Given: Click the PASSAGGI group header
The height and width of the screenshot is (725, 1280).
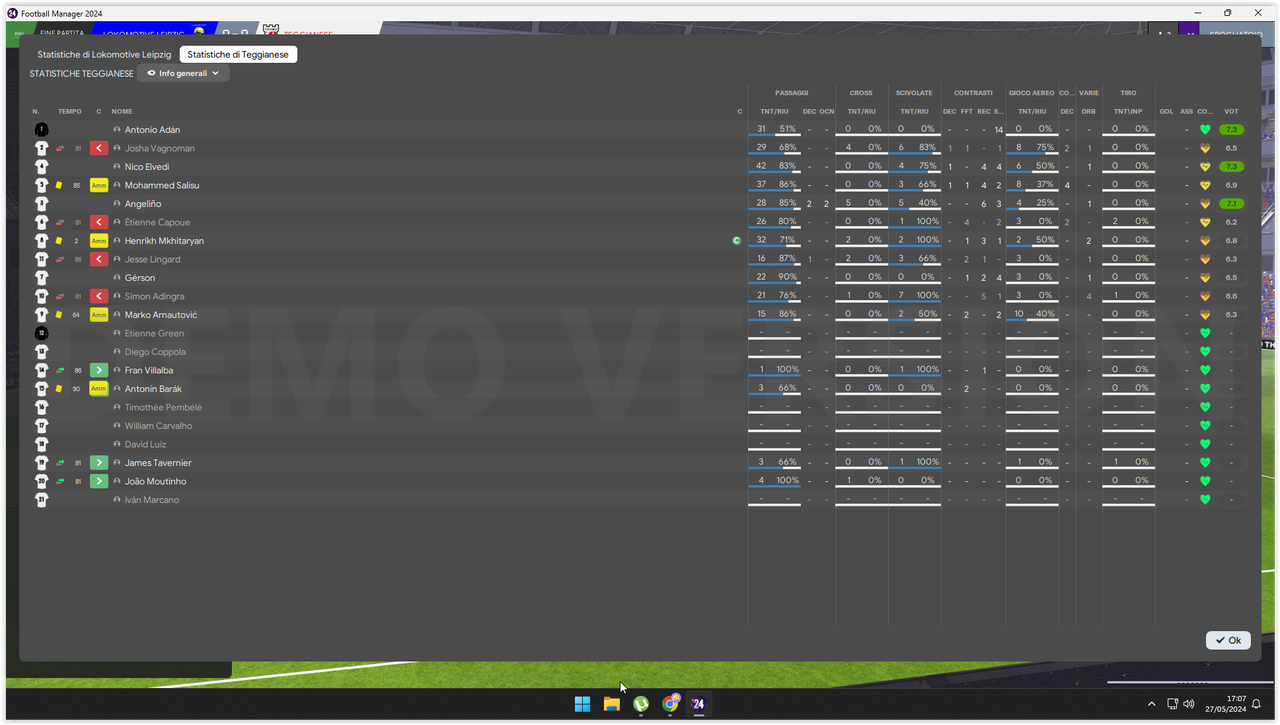Looking at the screenshot, I should point(791,93).
